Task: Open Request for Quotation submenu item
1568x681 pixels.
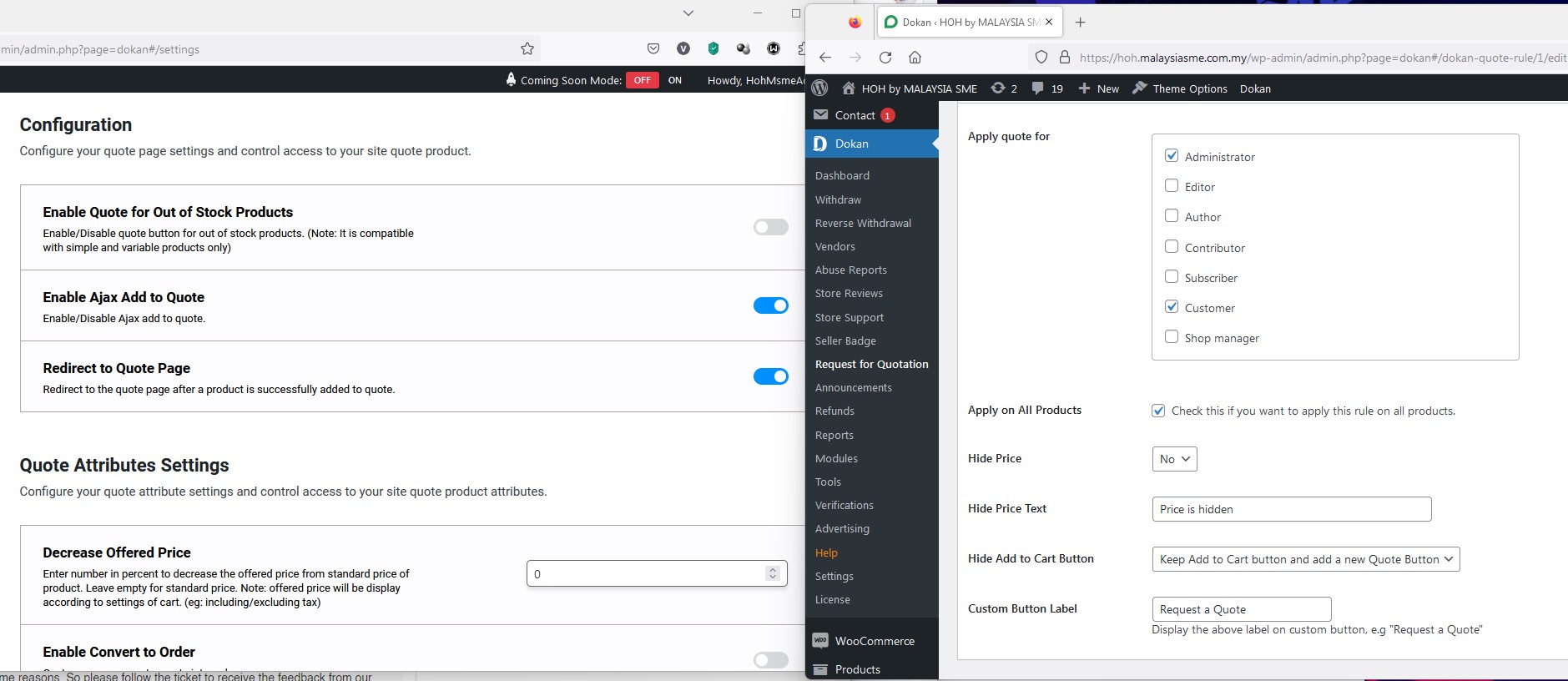Action: 871,364
